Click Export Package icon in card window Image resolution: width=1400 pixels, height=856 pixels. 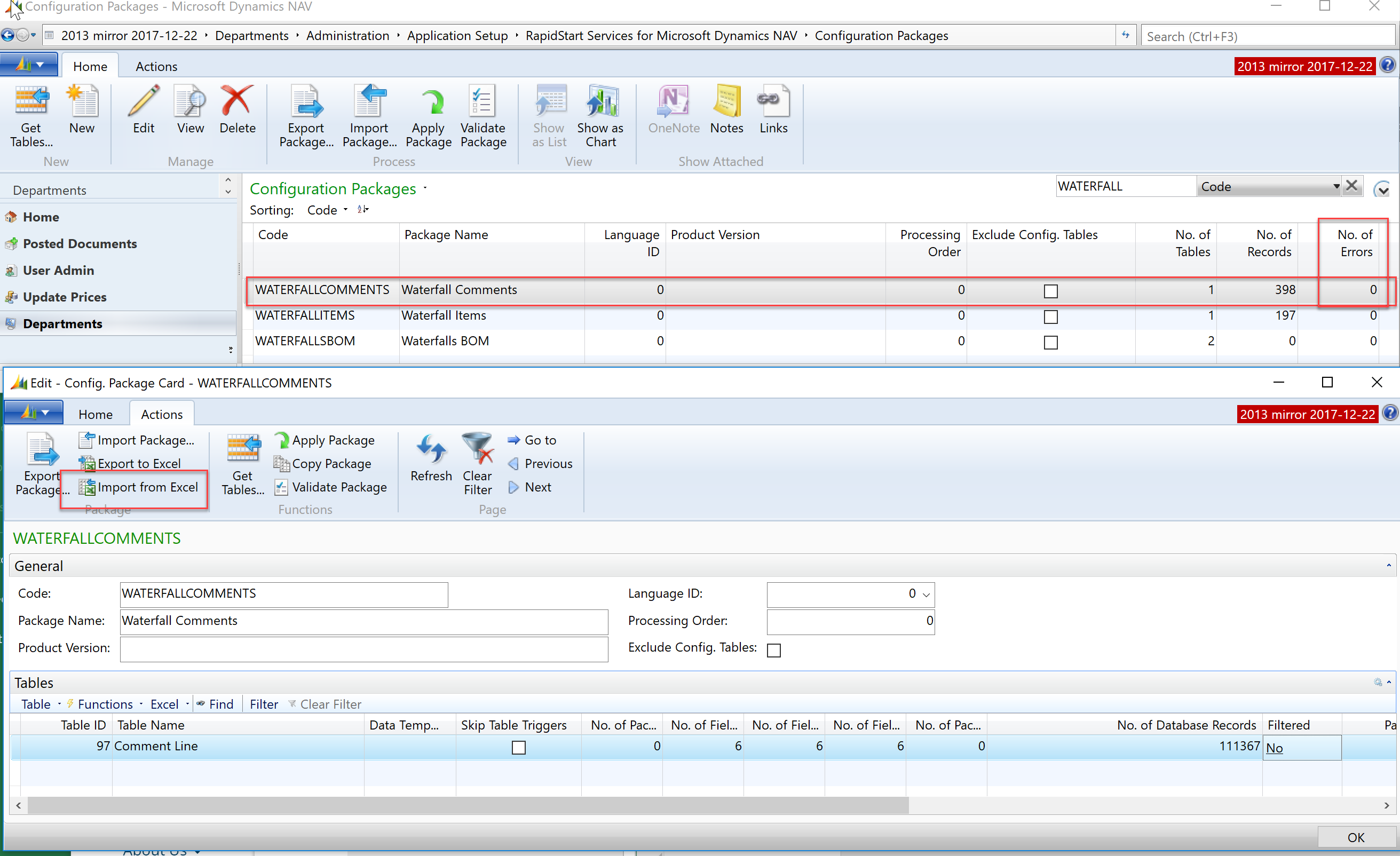[x=42, y=450]
